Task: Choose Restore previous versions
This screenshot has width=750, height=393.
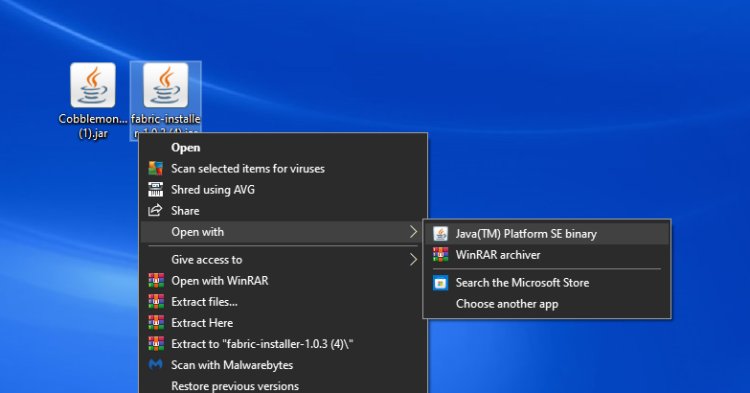Action: (x=283, y=385)
